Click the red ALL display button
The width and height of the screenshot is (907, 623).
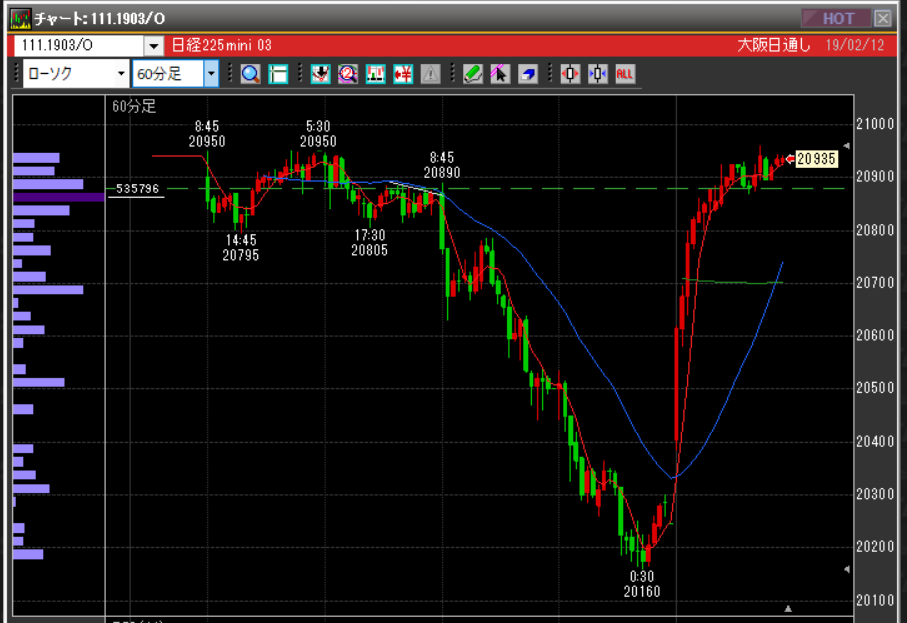pos(625,74)
